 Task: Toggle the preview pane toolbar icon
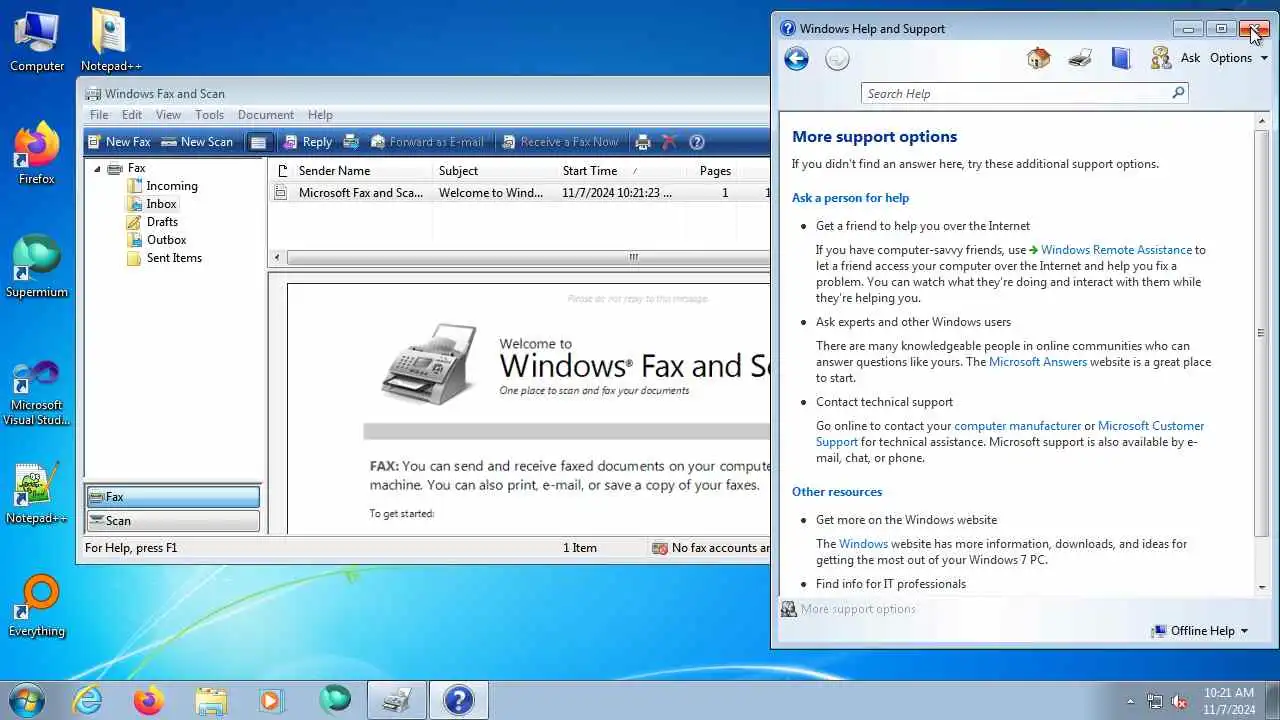258,142
